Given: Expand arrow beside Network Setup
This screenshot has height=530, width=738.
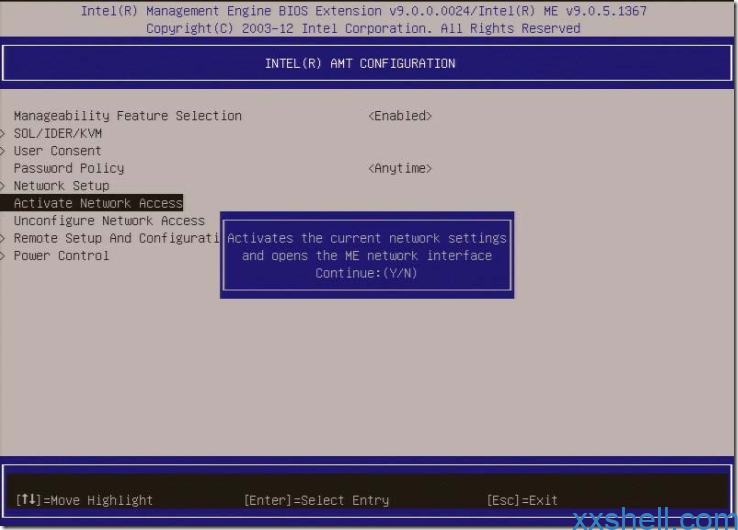Looking at the screenshot, I should [3, 185].
